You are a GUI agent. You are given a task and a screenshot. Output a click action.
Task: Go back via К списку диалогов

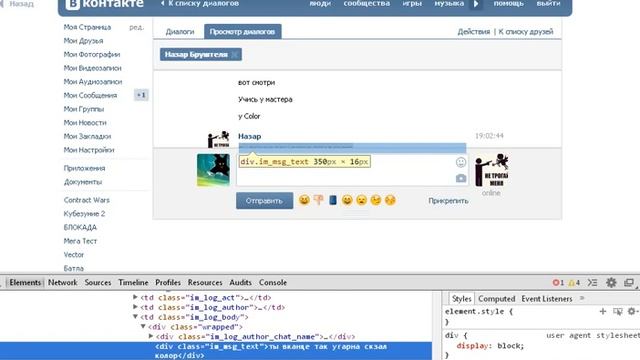point(200,4)
